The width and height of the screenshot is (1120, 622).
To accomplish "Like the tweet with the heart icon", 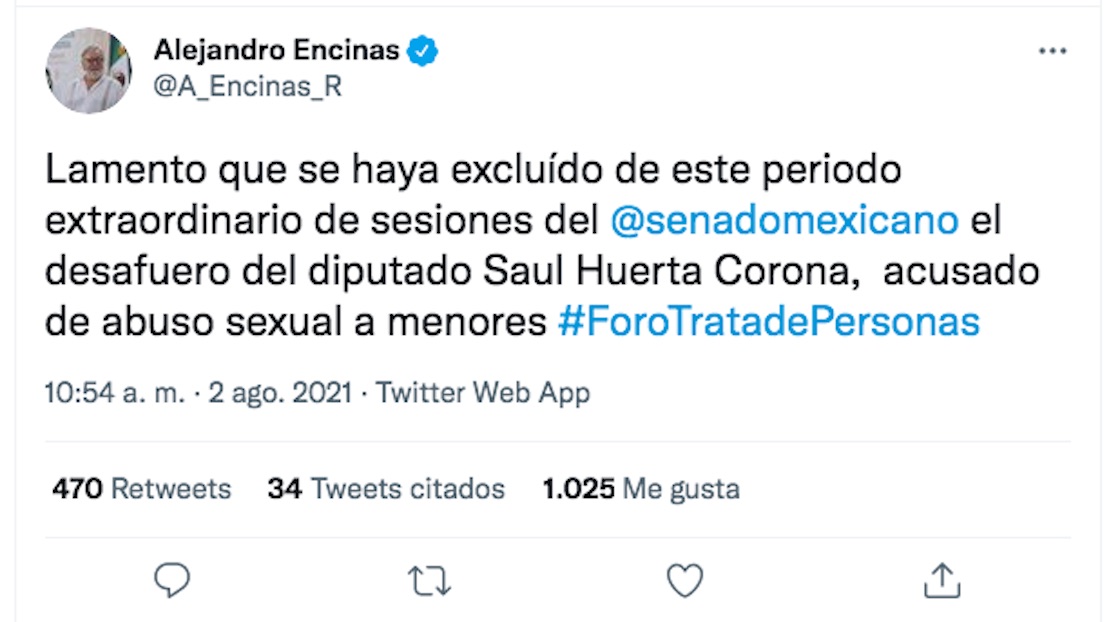I will pyautogui.click(x=685, y=580).
